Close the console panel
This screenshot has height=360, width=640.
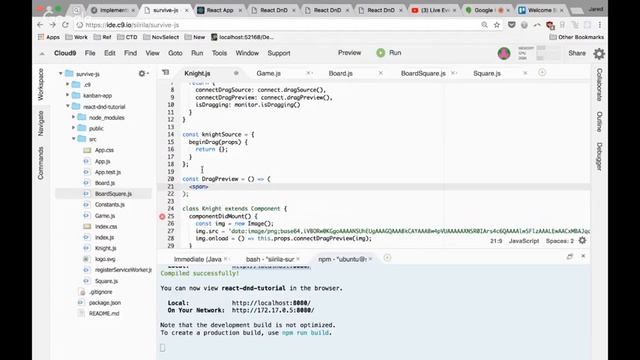pyautogui.click(x=583, y=256)
